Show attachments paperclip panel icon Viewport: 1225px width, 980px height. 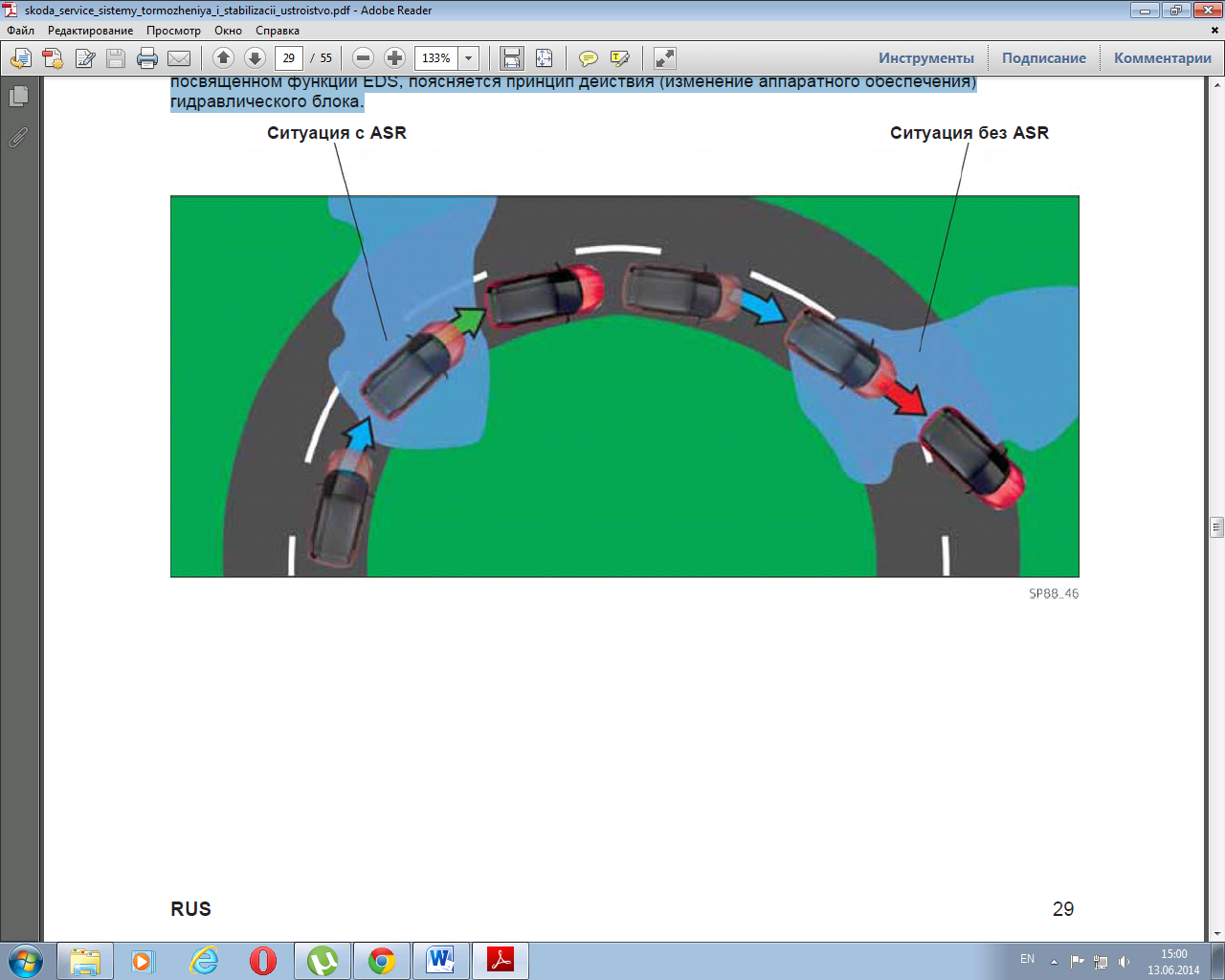coord(18,138)
